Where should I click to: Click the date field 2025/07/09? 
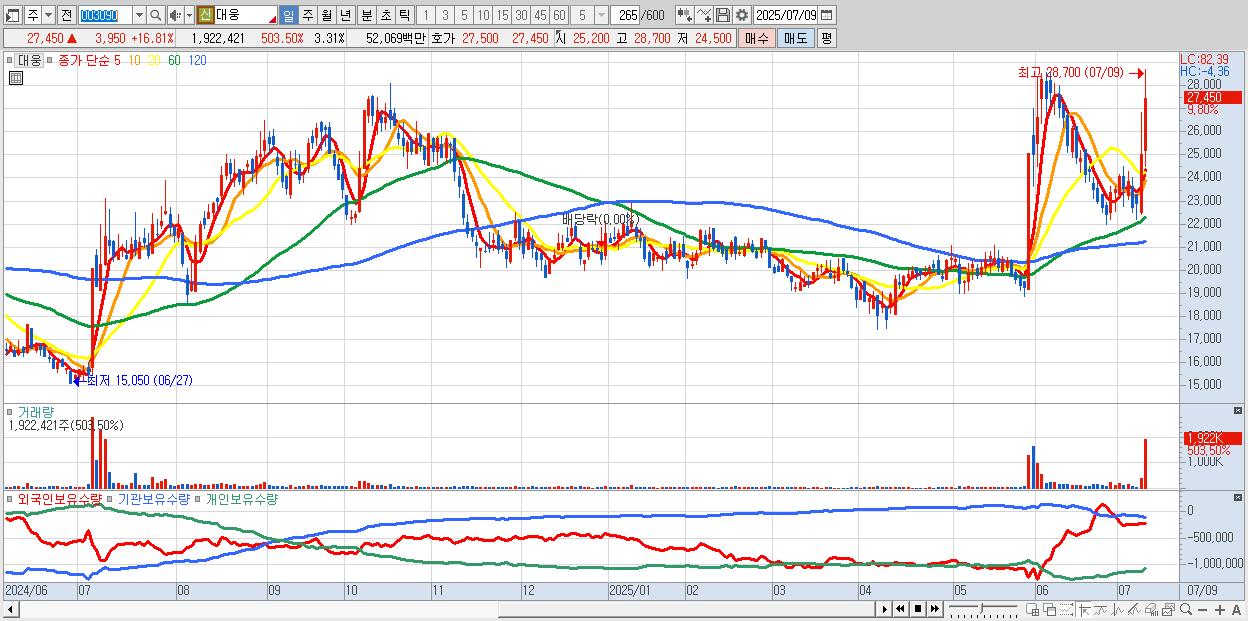point(785,15)
